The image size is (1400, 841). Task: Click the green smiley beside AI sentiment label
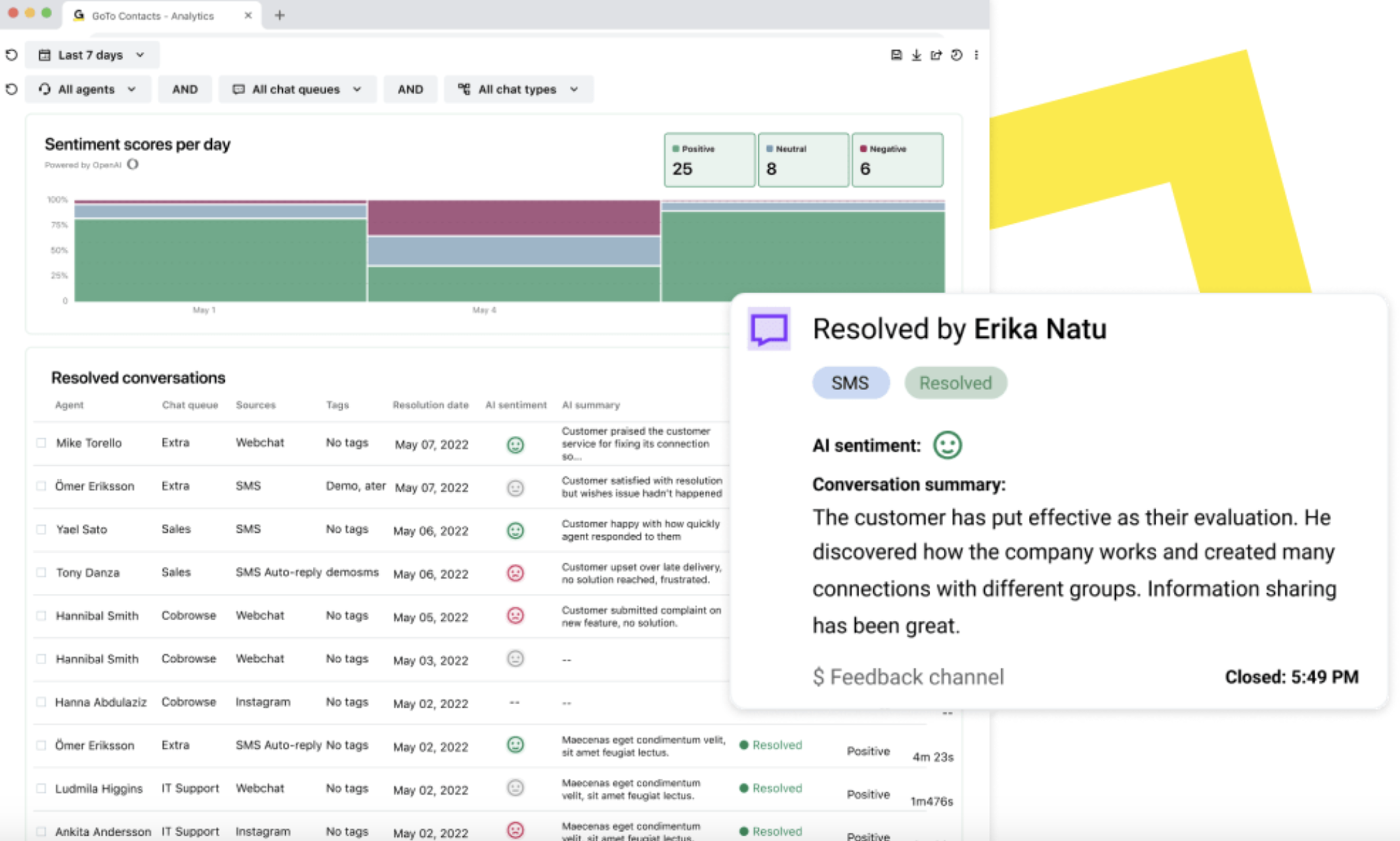click(947, 445)
